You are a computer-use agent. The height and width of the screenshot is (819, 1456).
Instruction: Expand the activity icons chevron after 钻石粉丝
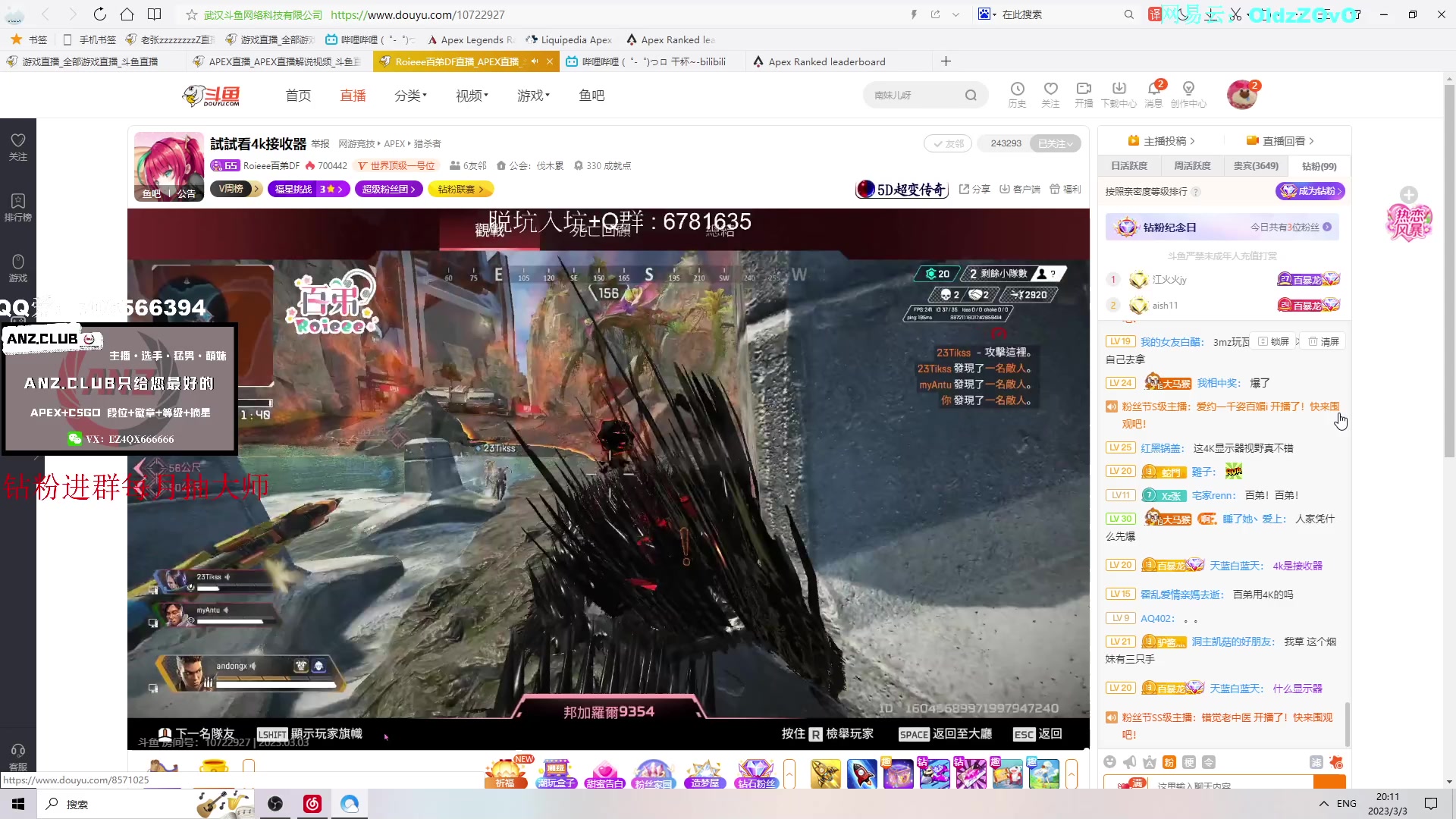coord(789,774)
